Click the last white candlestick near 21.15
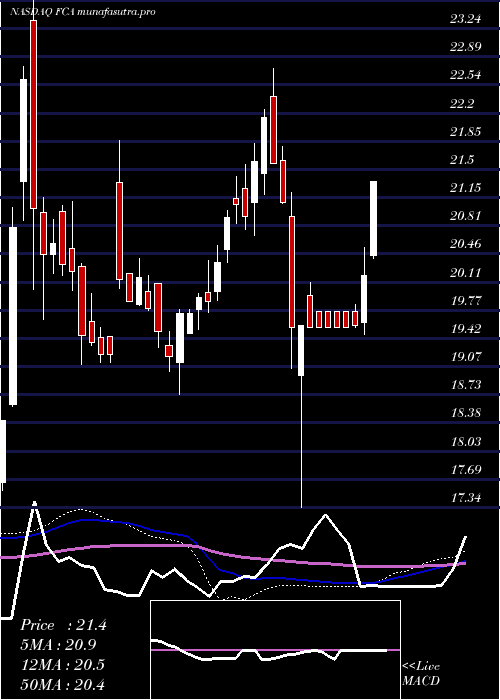 [x=374, y=219]
